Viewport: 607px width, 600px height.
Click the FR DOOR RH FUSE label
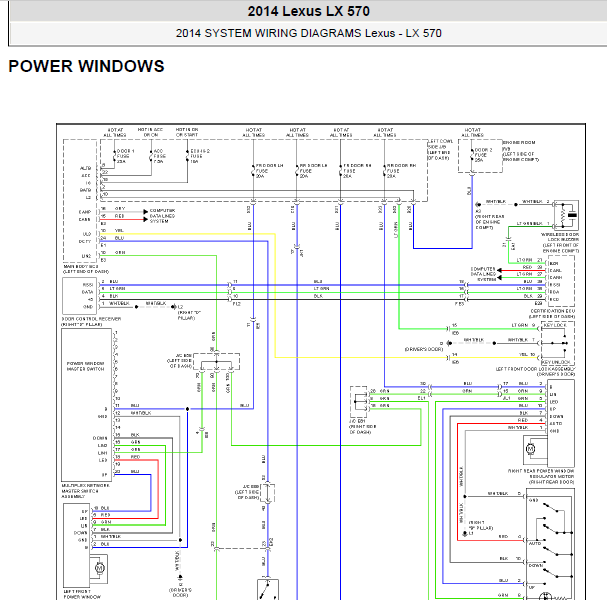pyautogui.click(x=357, y=171)
